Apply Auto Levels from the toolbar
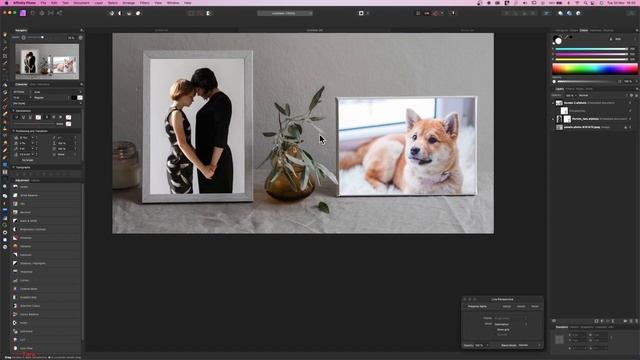This screenshot has height=360, width=640. (111, 13)
